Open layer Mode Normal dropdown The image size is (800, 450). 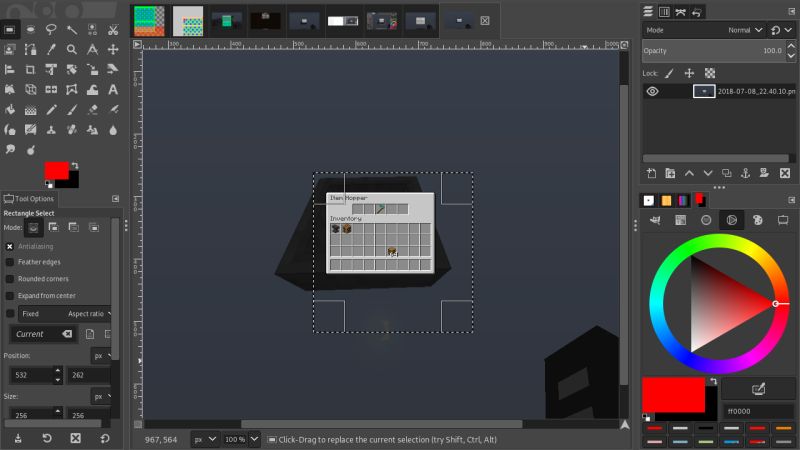(705, 30)
